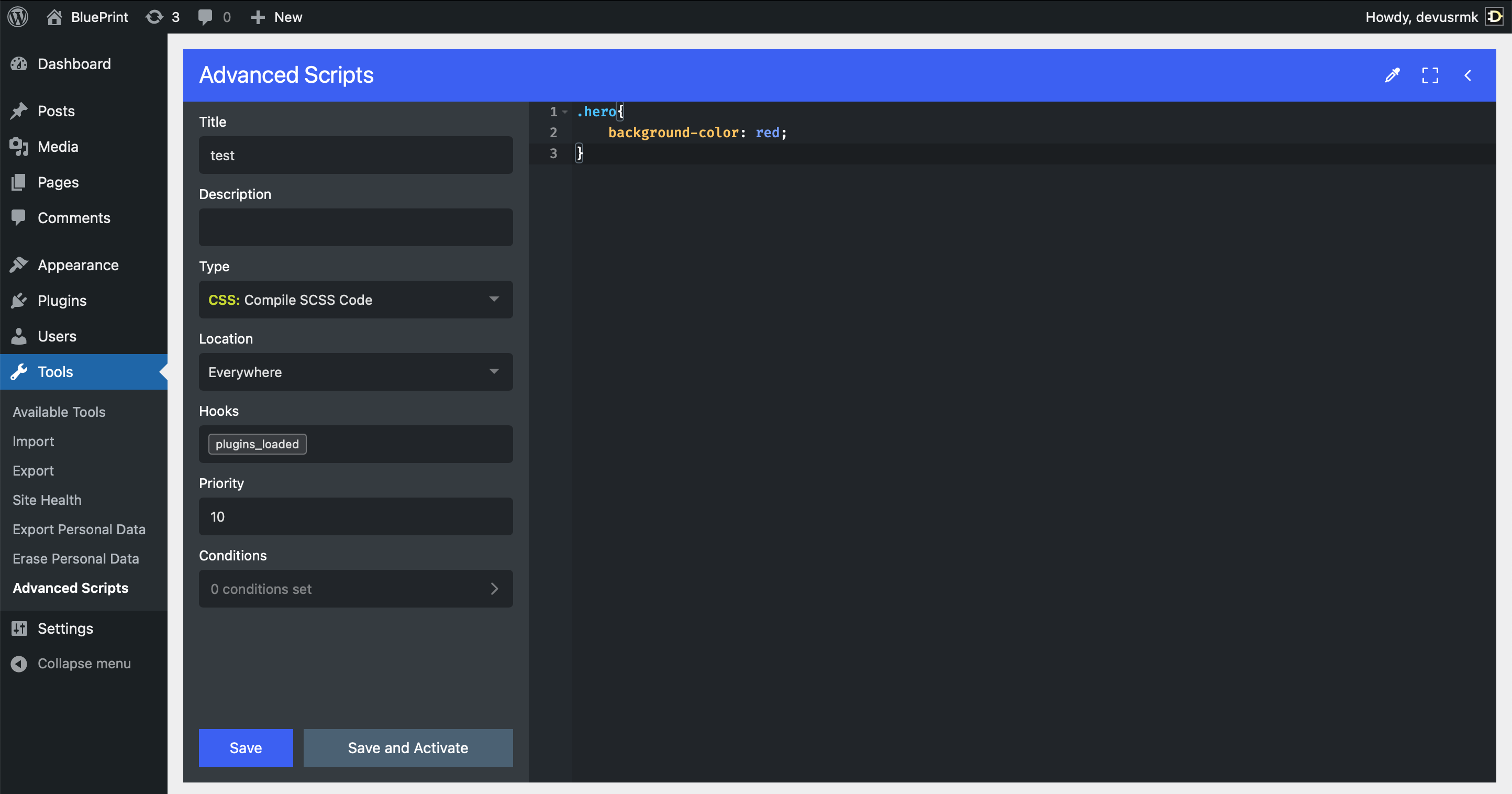The height and width of the screenshot is (794, 1512).
Task: Open the comments bubble in admin bar
Action: coord(214,16)
